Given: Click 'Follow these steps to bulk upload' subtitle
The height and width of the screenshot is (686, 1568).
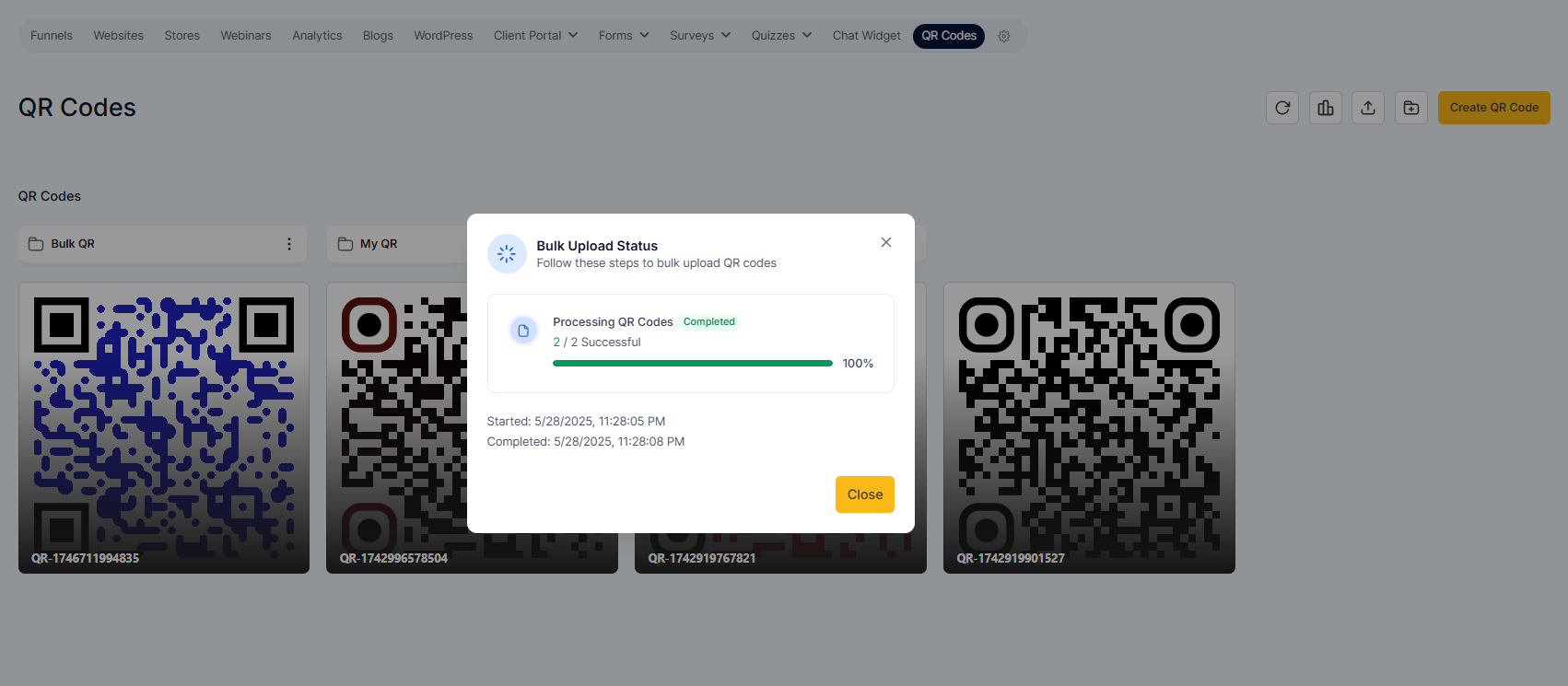Looking at the screenshot, I should click(x=657, y=263).
